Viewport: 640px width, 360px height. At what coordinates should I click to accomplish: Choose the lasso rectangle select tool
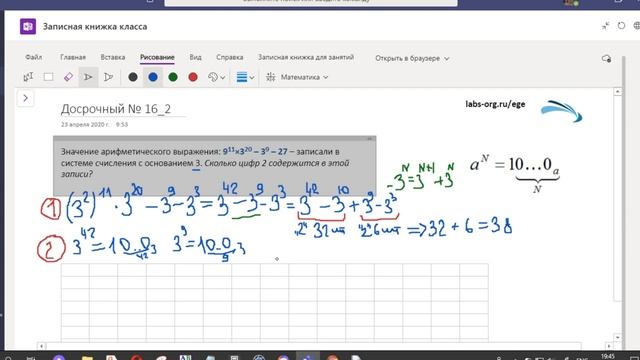48,77
